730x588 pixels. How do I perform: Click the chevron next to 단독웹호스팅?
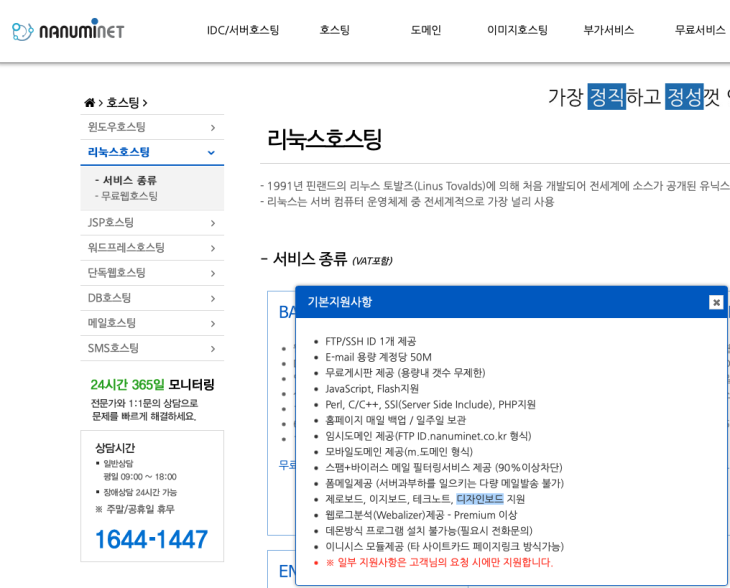212,273
